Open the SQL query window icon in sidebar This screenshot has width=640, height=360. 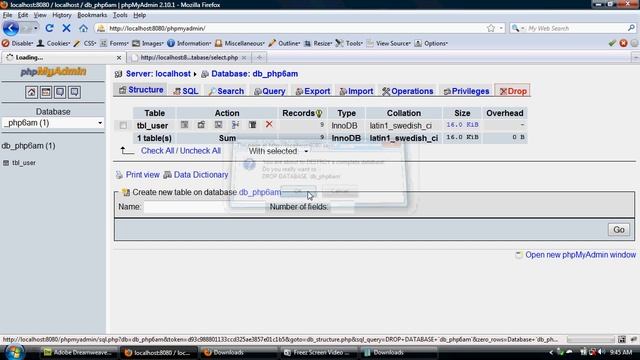coord(46,92)
